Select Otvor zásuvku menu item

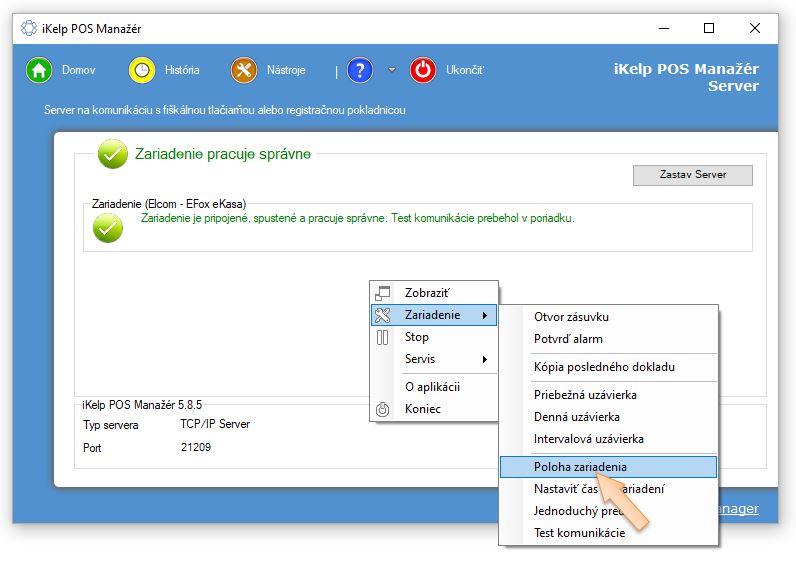point(571,317)
